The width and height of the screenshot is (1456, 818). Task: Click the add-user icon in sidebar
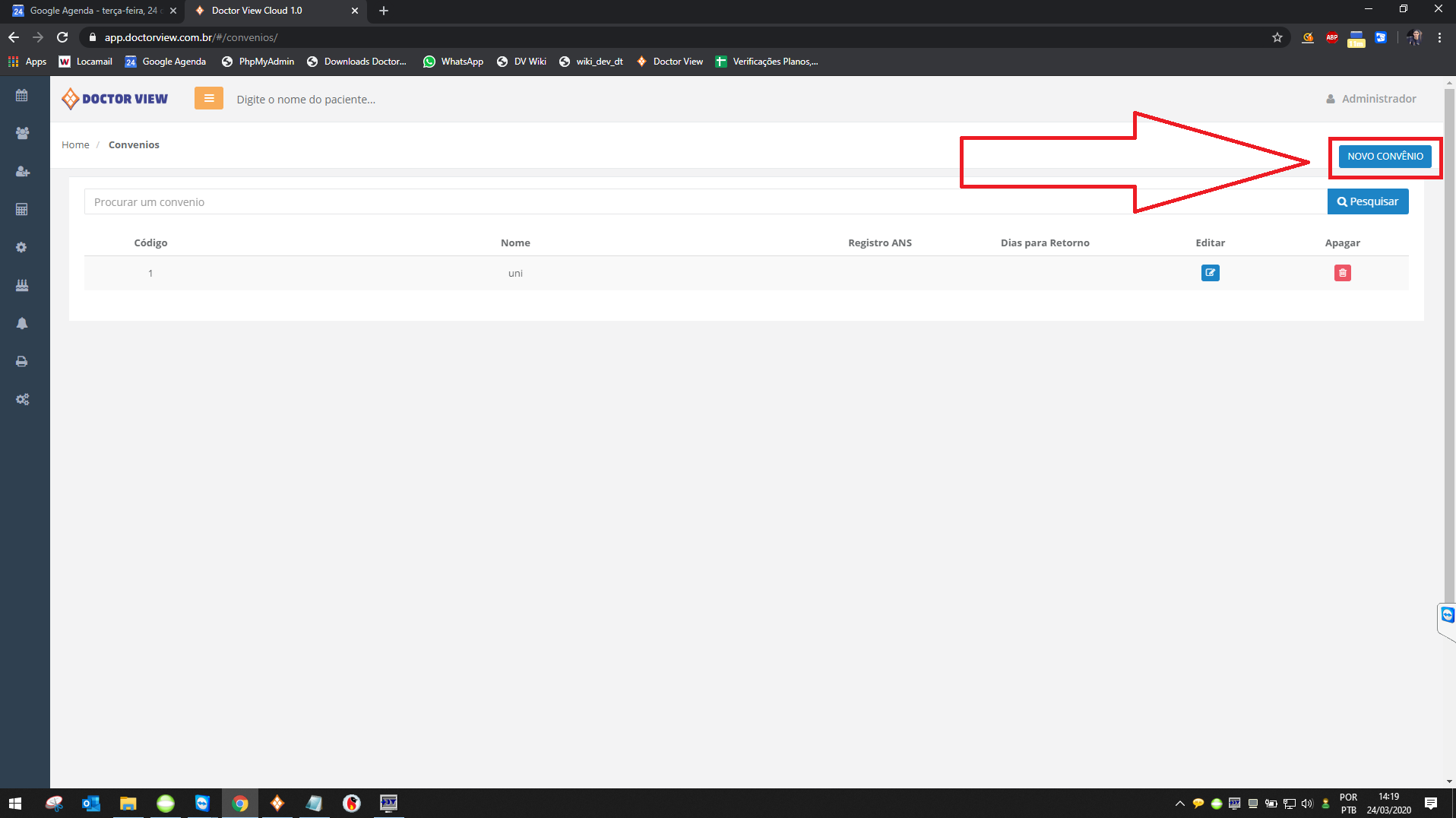tap(22, 172)
